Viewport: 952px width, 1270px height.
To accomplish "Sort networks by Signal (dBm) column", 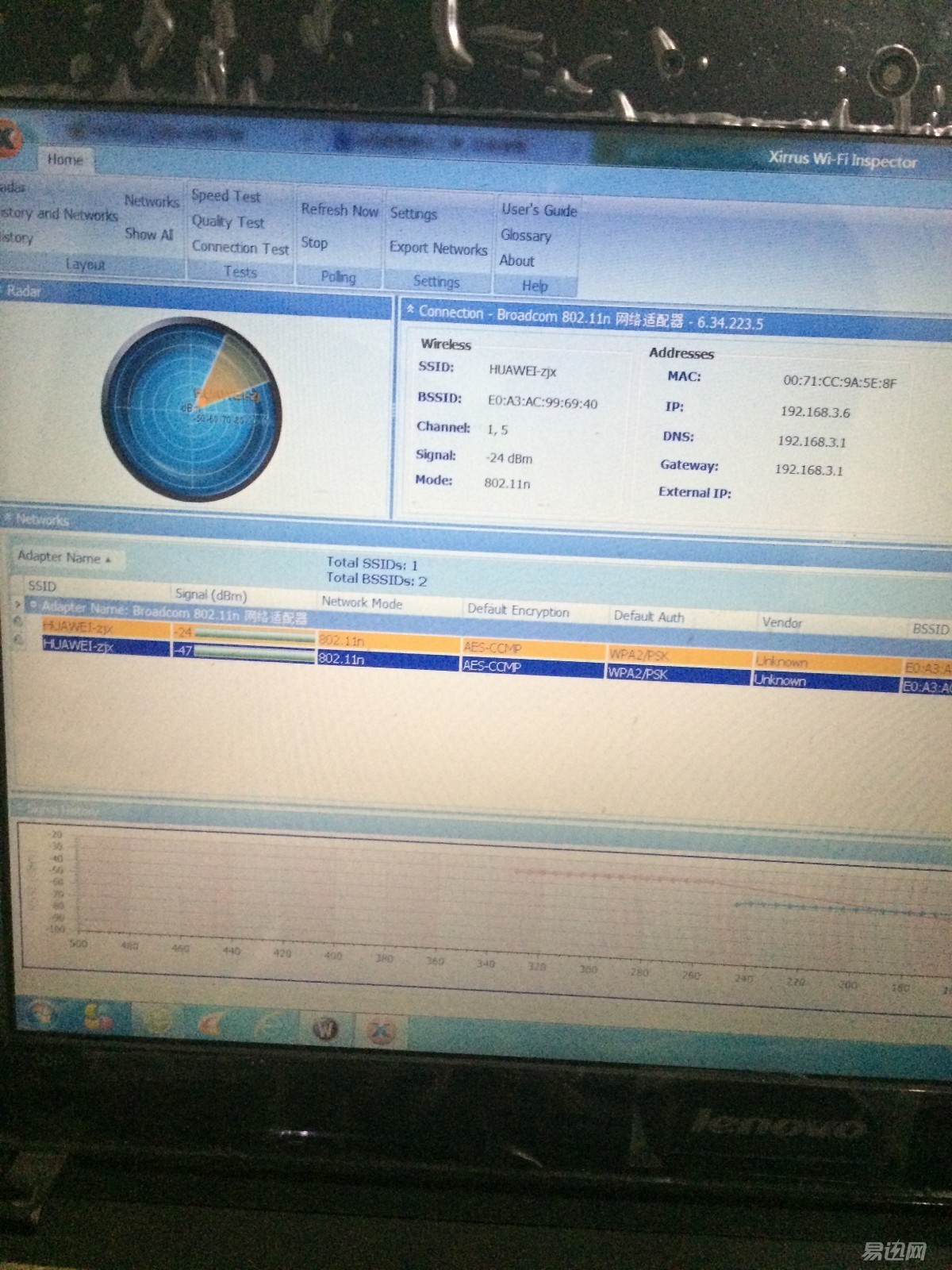I will point(211,594).
